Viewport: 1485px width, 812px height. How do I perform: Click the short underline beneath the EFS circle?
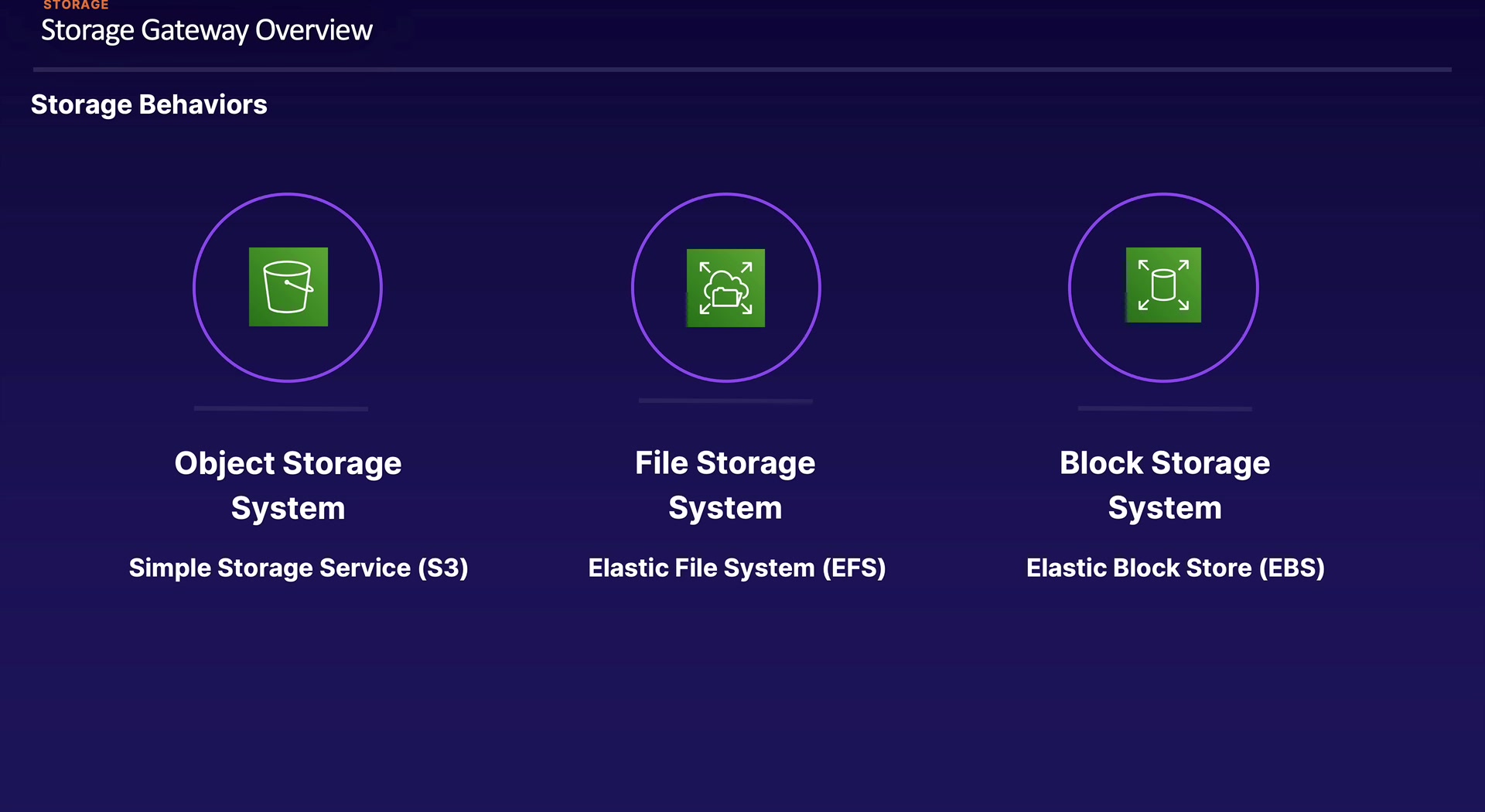(725, 401)
